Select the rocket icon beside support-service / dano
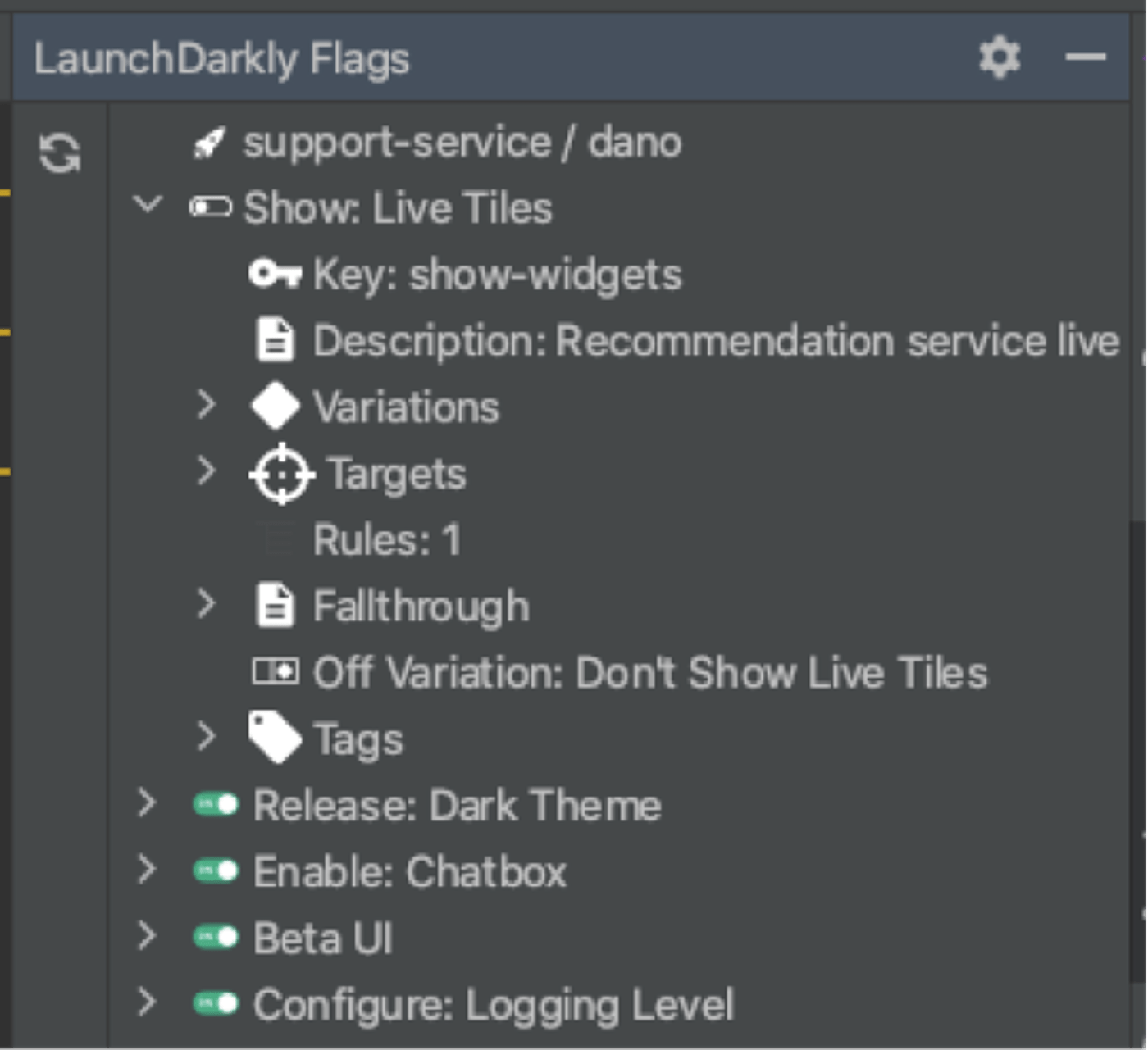The width and height of the screenshot is (1148, 1050). pos(210,141)
